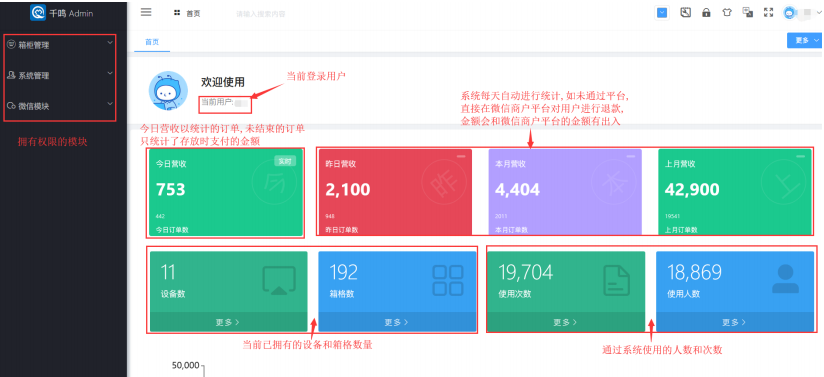
Task: Collapse sidebar with the hamburger menu icon
Action: point(146,13)
